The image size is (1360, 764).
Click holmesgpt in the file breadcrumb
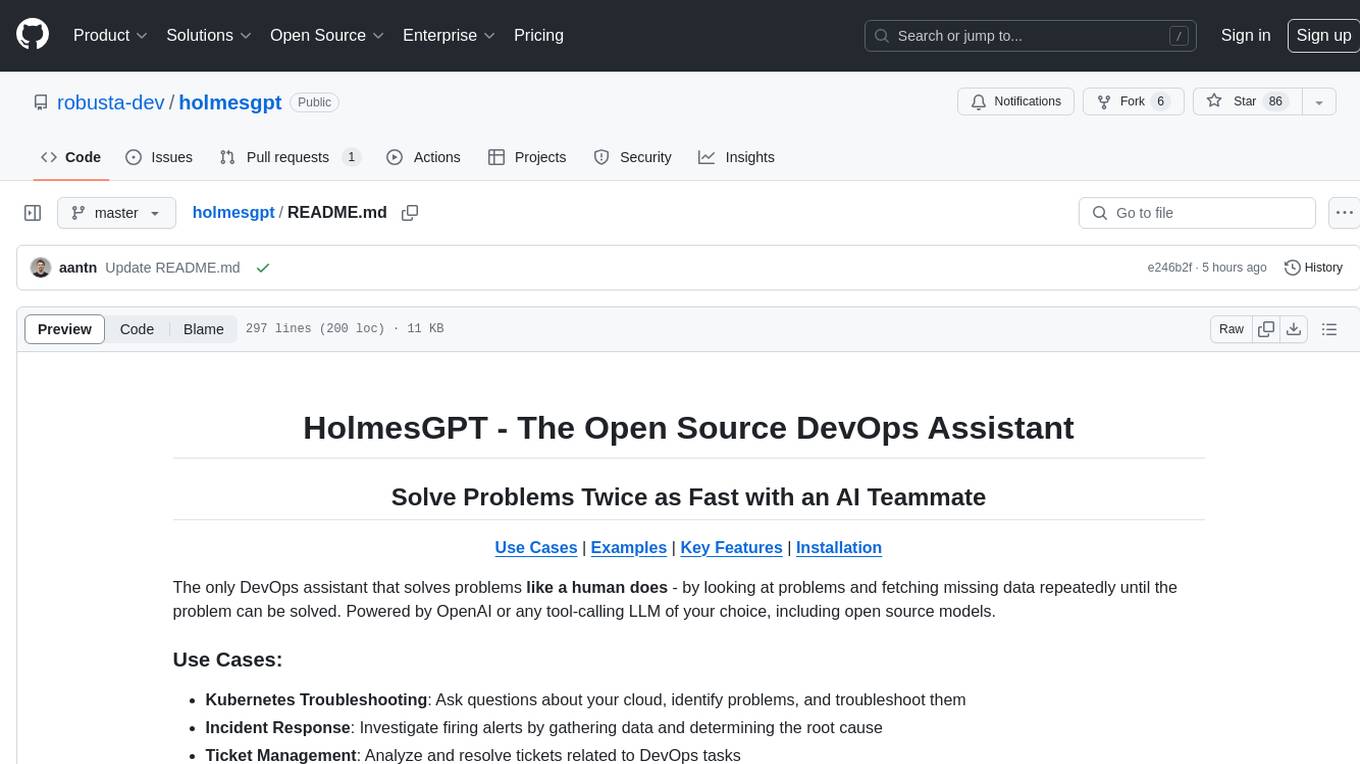point(233,213)
